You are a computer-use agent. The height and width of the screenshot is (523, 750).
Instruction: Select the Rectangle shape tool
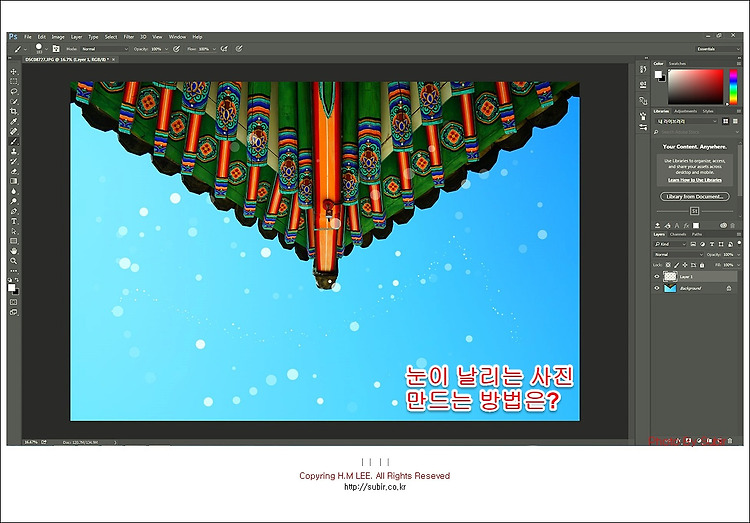click(14, 241)
